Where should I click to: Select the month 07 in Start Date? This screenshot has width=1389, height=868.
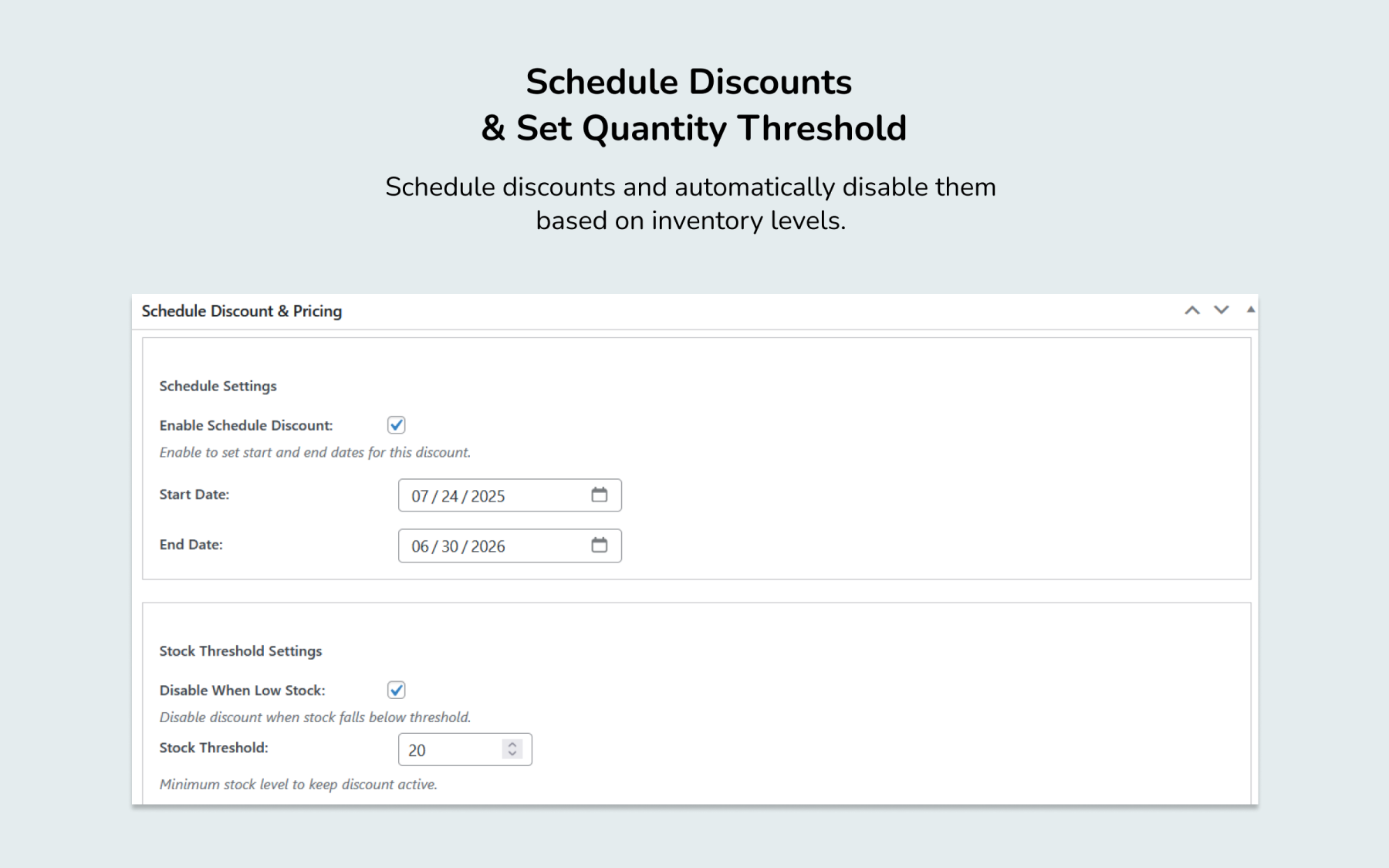click(420, 496)
